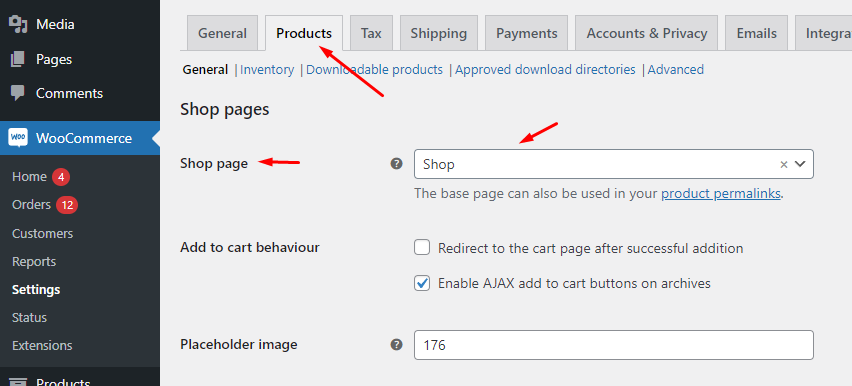Click the Products menu icon at sidebar bottom
The width and height of the screenshot is (852, 386).
click(18, 382)
